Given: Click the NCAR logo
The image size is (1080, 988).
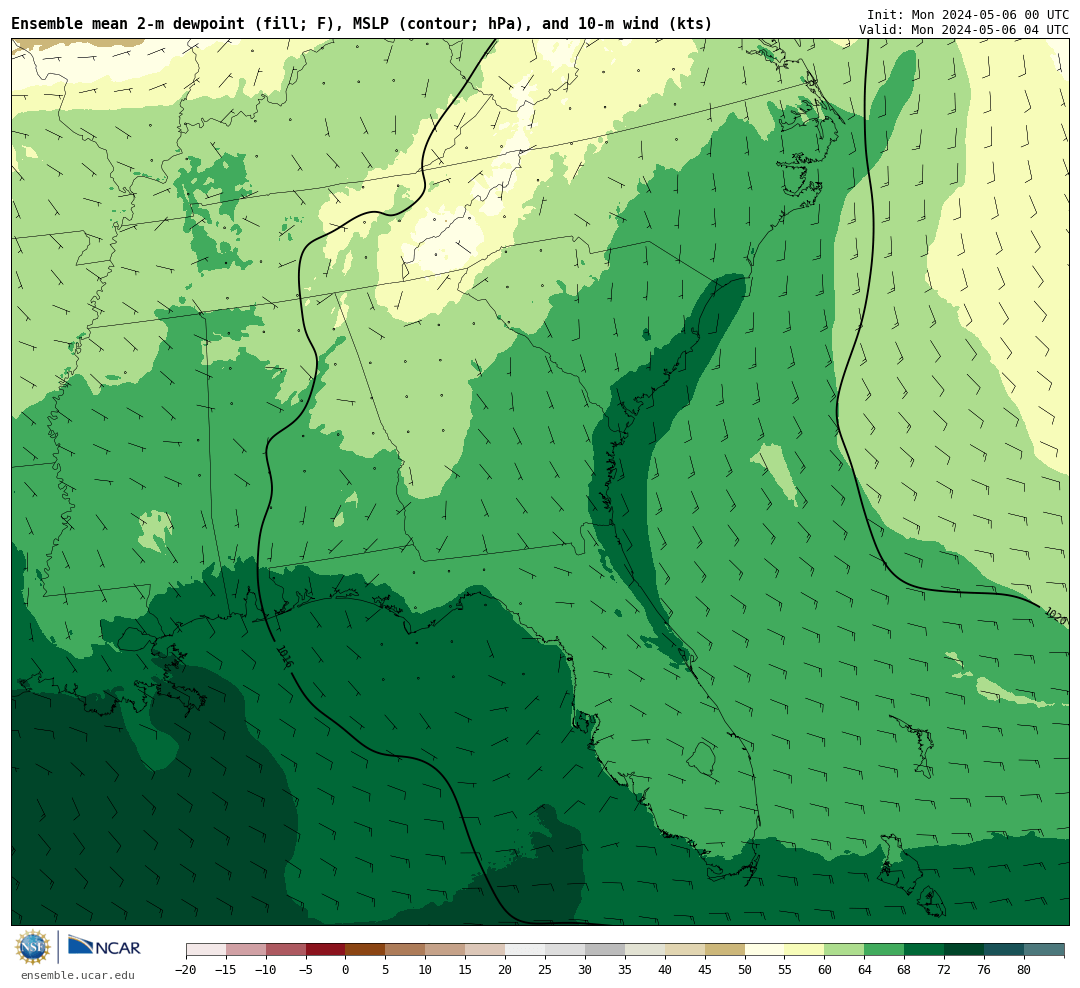Looking at the screenshot, I should pos(104,946).
